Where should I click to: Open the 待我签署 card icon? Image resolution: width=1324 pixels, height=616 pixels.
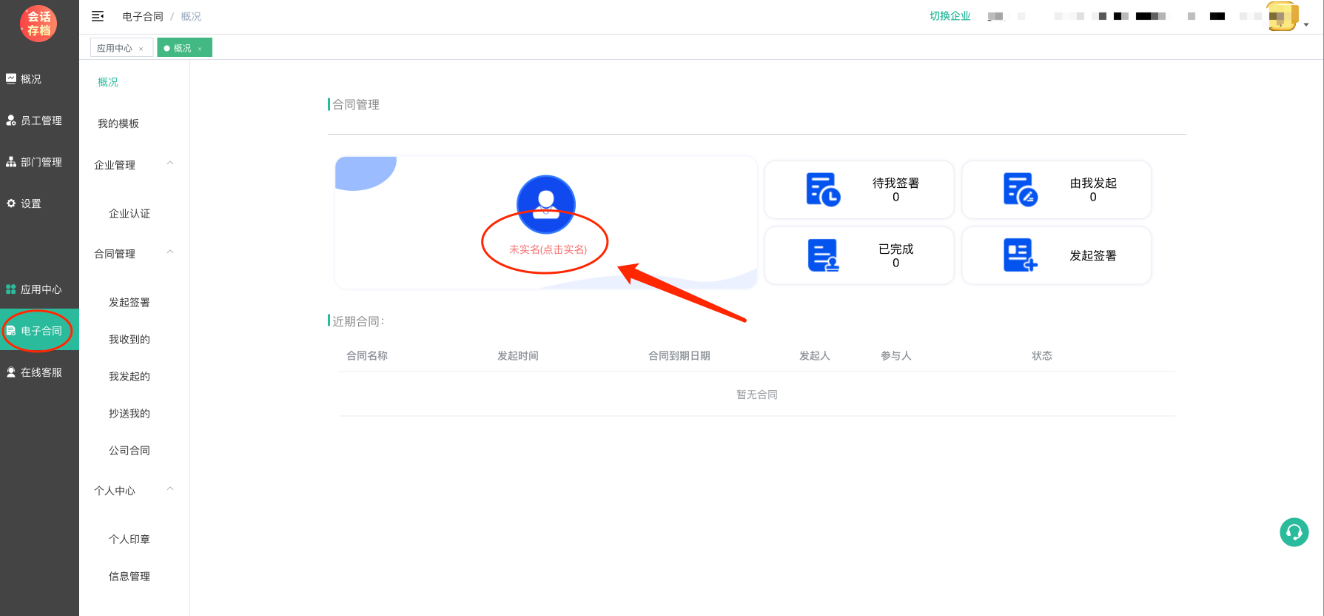click(x=823, y=190)
